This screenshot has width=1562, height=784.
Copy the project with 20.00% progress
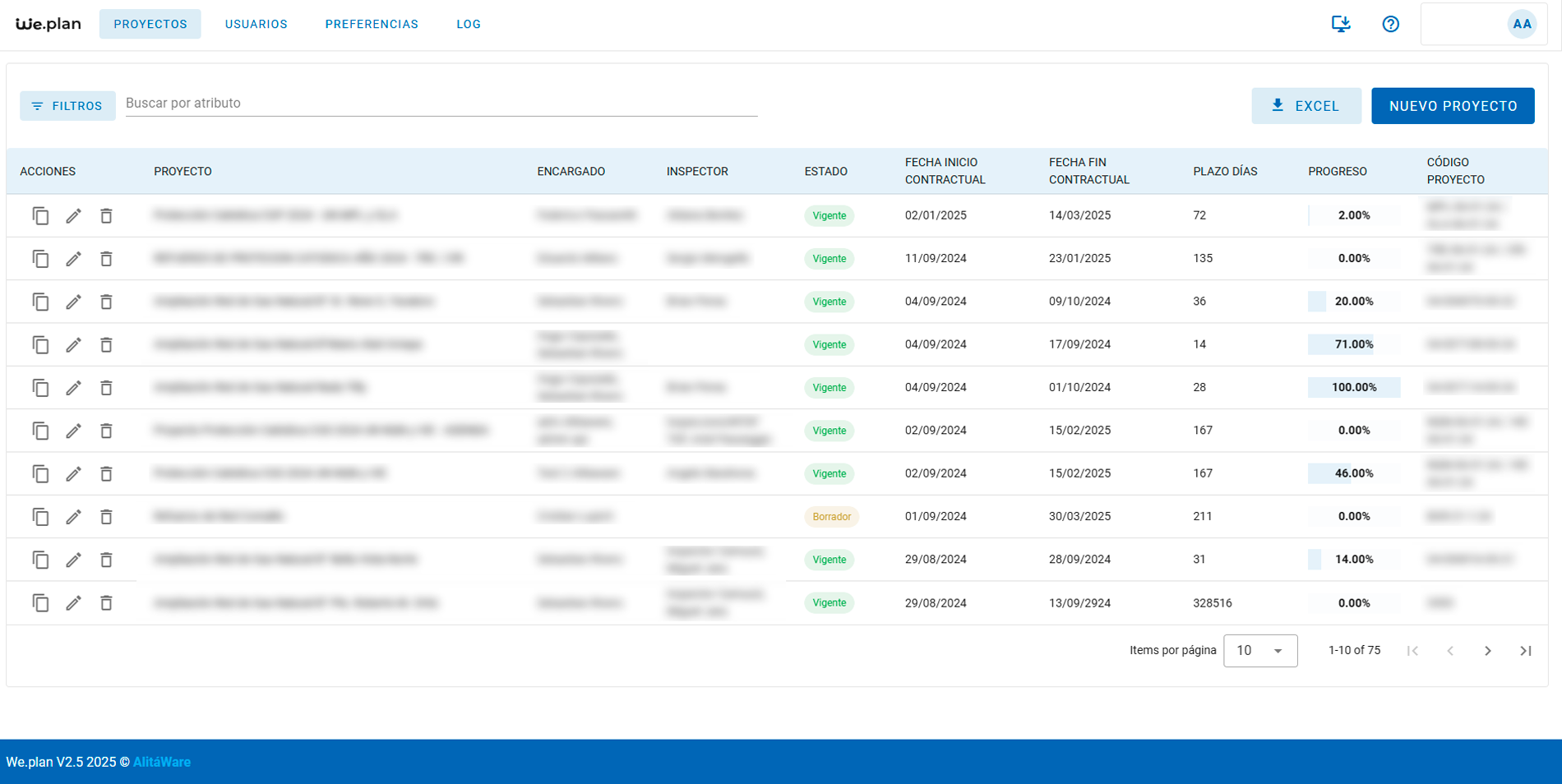tap(40, 302)
